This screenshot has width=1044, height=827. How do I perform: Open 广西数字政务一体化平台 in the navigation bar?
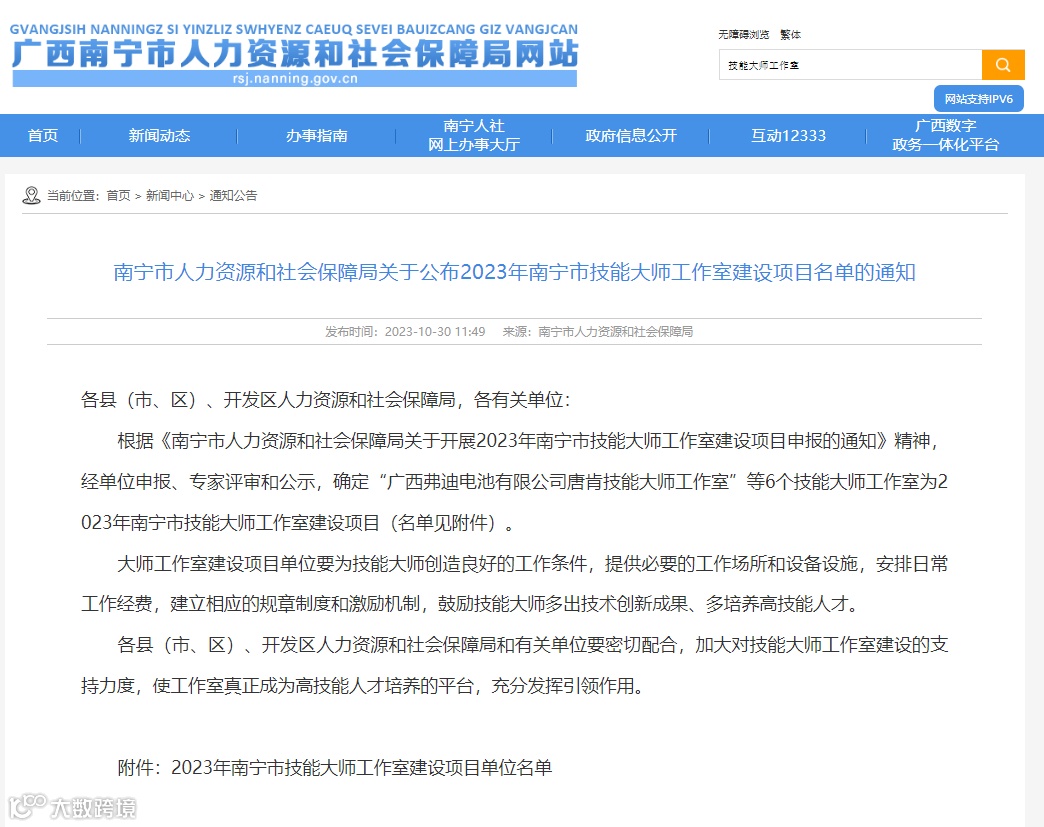tap(945, 135)
